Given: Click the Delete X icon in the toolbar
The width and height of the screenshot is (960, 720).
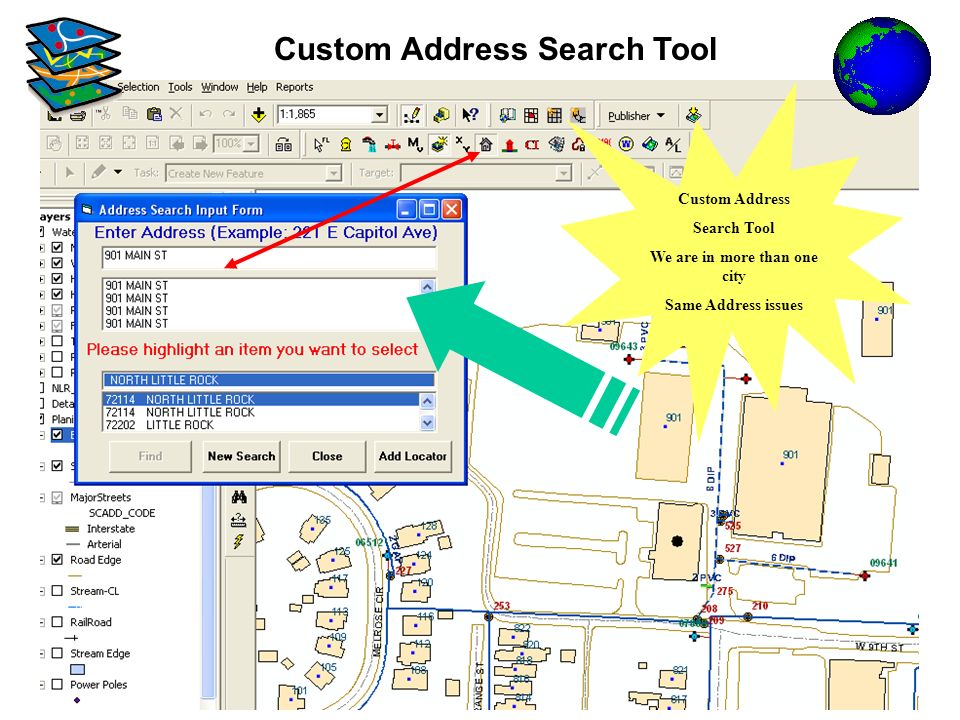Looking at the screenshot, I should [x=176, y=114].
